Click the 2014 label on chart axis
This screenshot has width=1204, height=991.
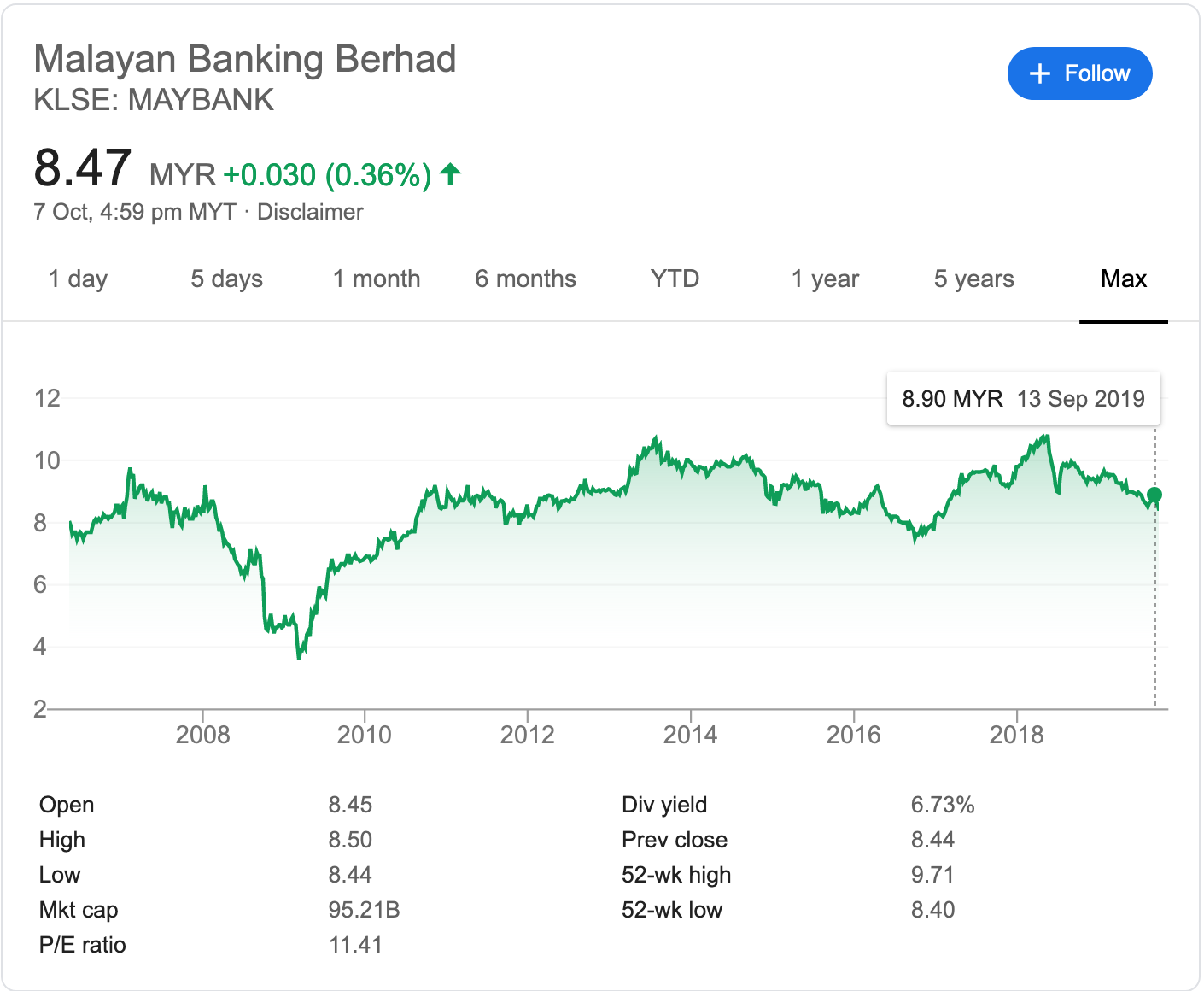[x=690, y=735]
